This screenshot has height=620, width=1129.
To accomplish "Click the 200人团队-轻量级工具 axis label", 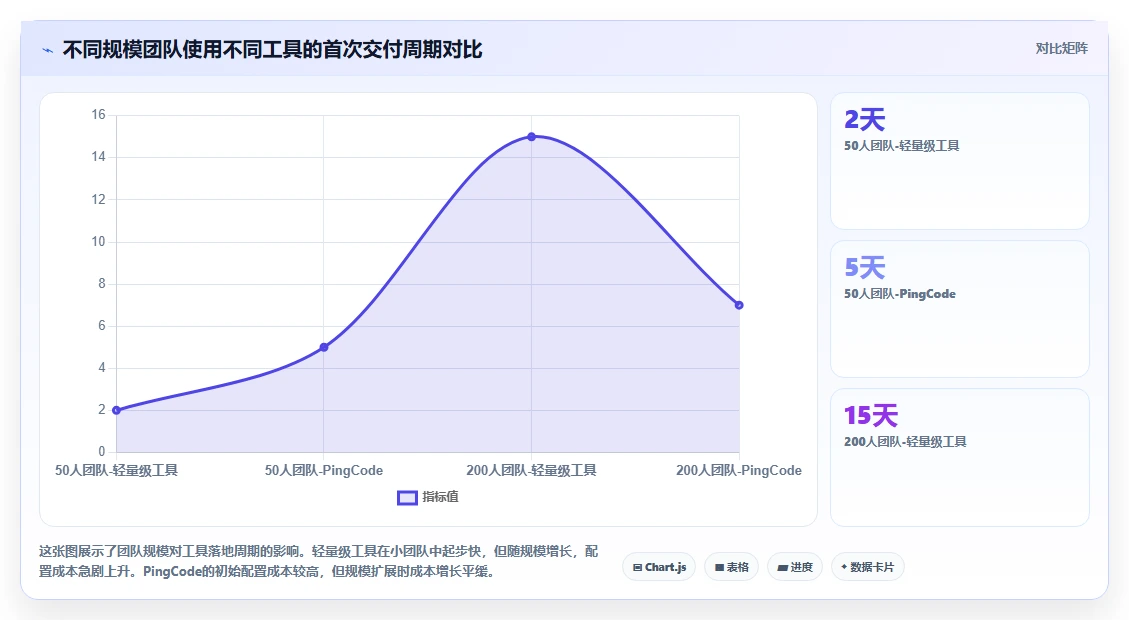I will (x=531, y=470).
